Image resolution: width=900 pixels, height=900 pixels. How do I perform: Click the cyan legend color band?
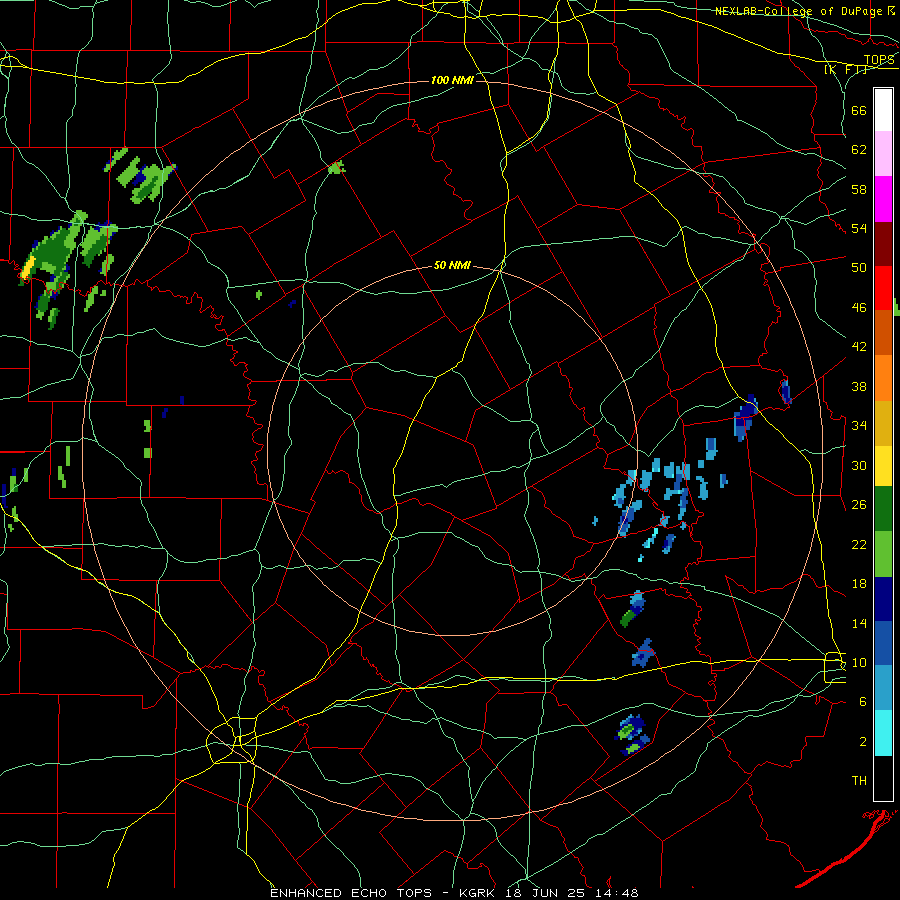click(x=883, y=733)
